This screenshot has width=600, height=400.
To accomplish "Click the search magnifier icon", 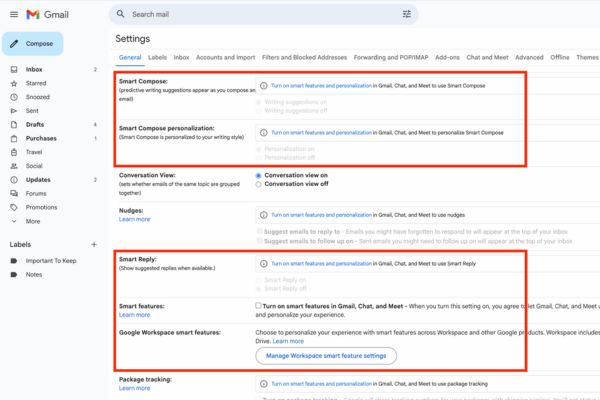I will [121, 14].
